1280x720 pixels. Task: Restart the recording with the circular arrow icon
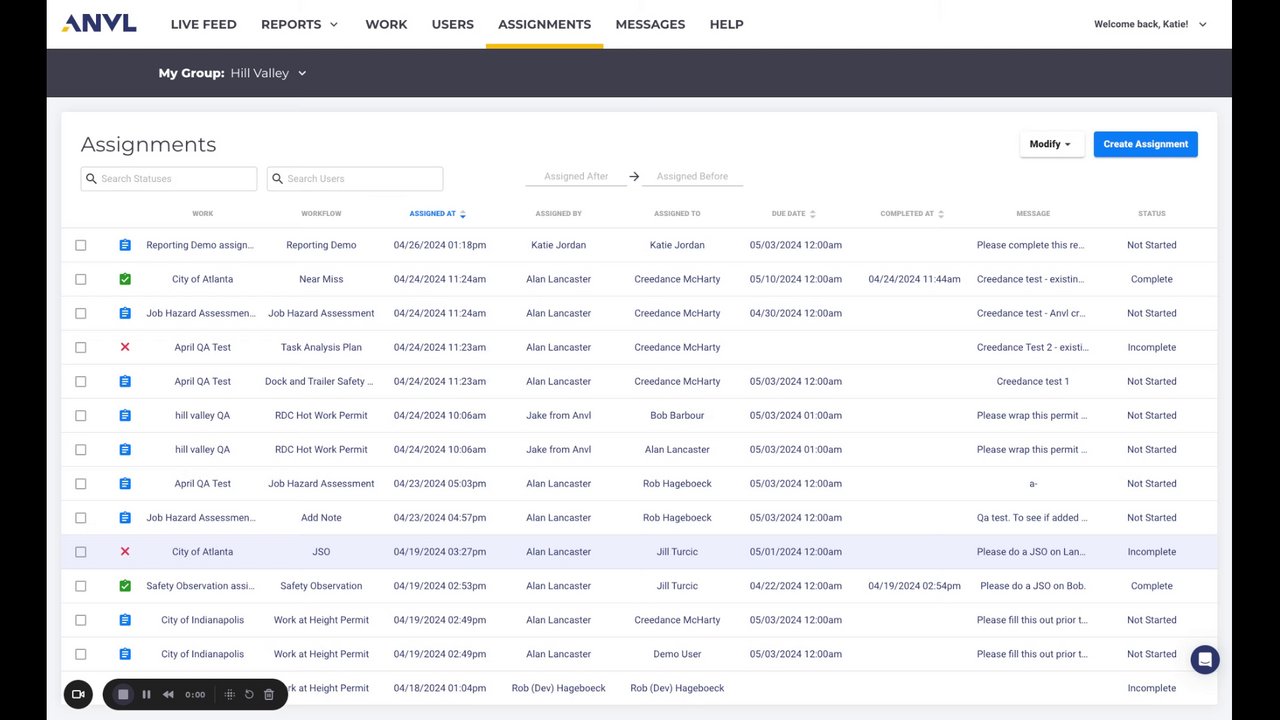(x=249, y=694)
